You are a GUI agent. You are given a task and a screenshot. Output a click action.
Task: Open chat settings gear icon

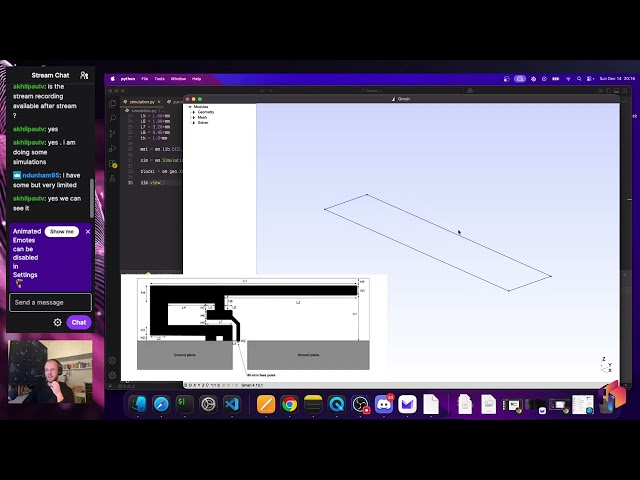click(x=58, y=322)
